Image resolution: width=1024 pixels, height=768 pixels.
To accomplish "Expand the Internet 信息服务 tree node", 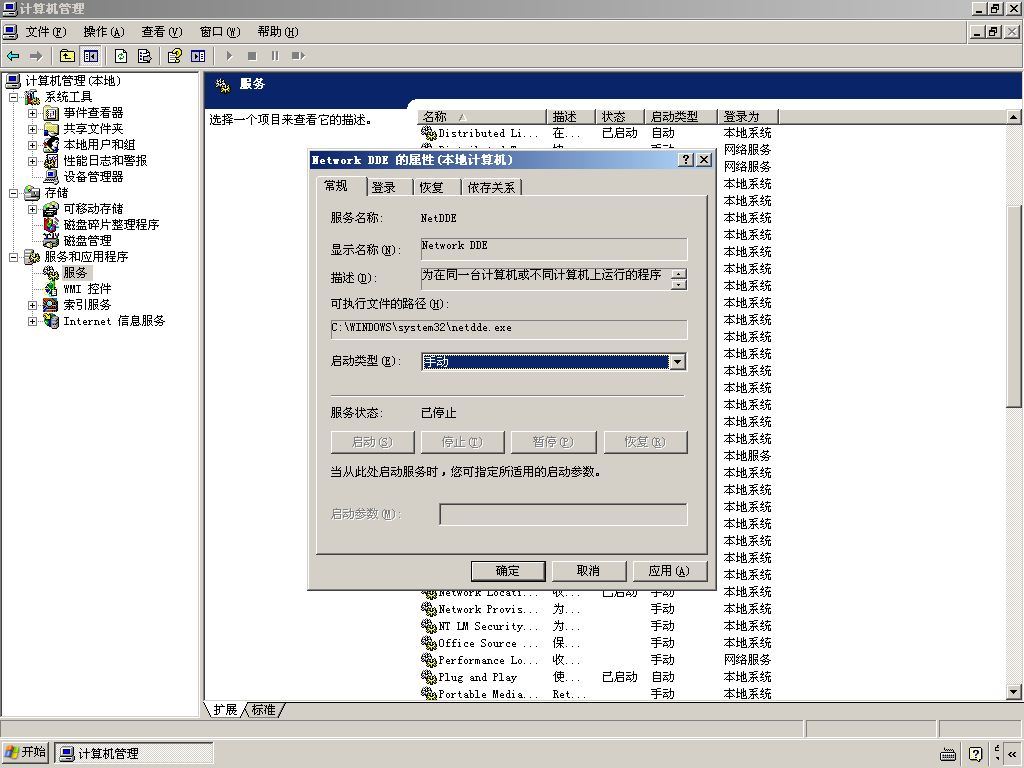I will [33, 321].
